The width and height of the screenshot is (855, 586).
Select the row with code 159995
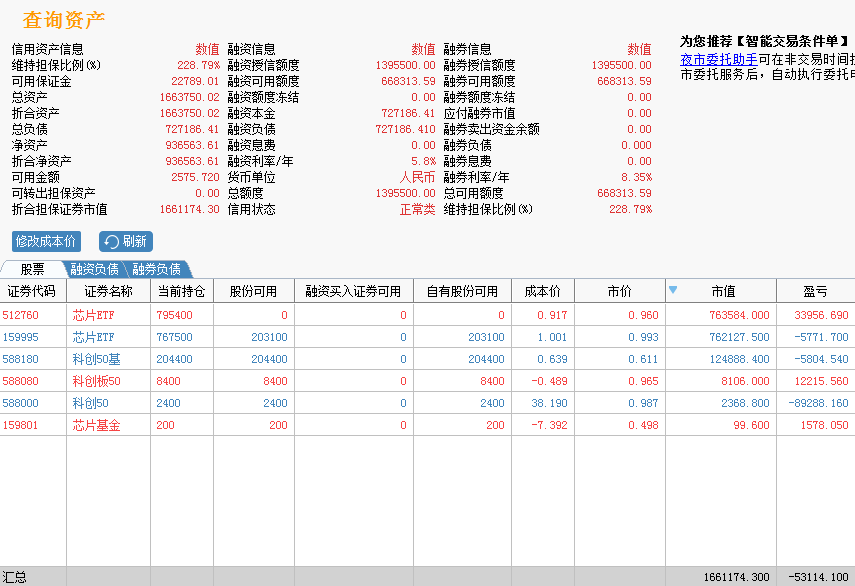click(x=428, y=337)
